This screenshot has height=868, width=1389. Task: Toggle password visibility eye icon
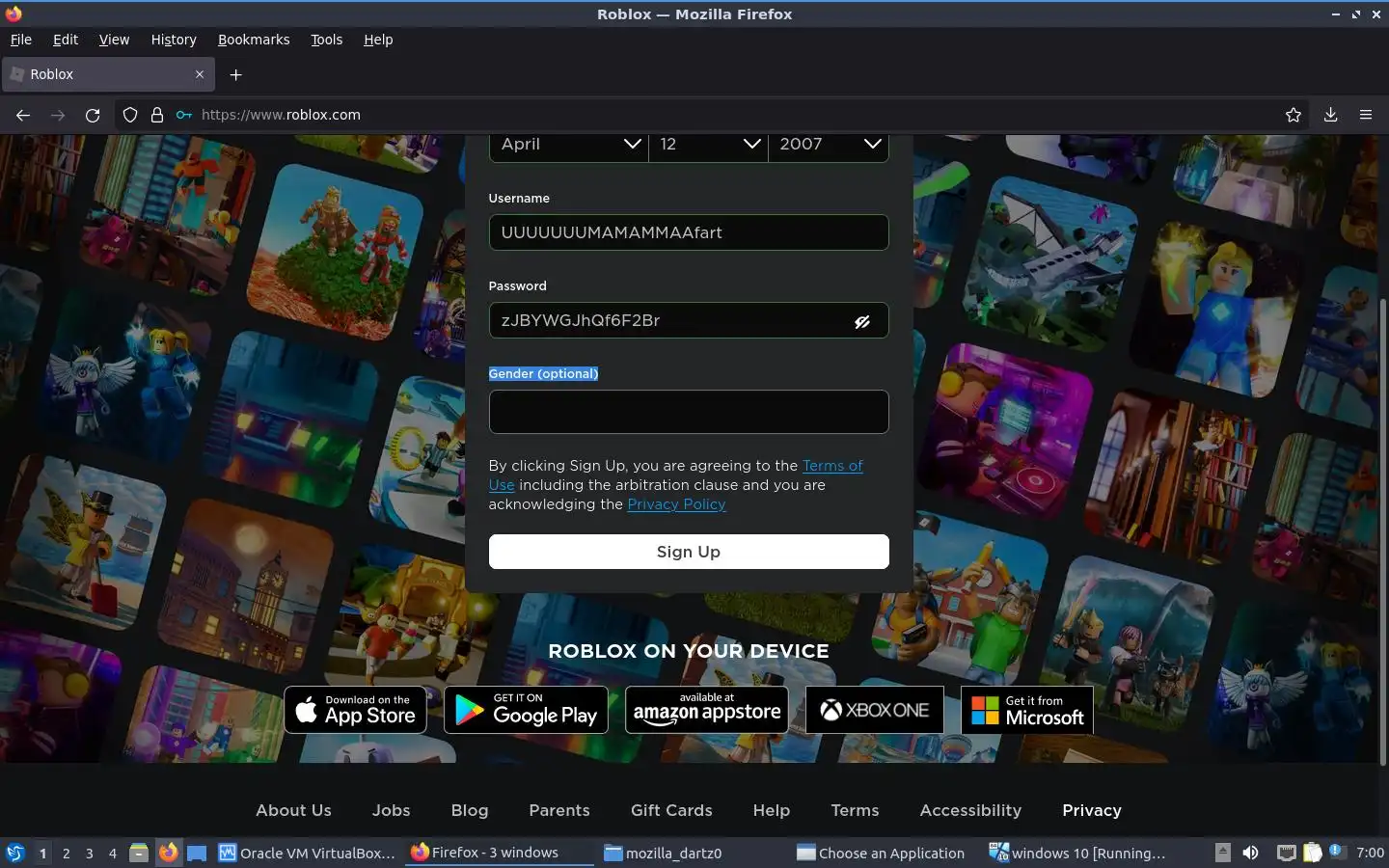[x=861, y=321]
